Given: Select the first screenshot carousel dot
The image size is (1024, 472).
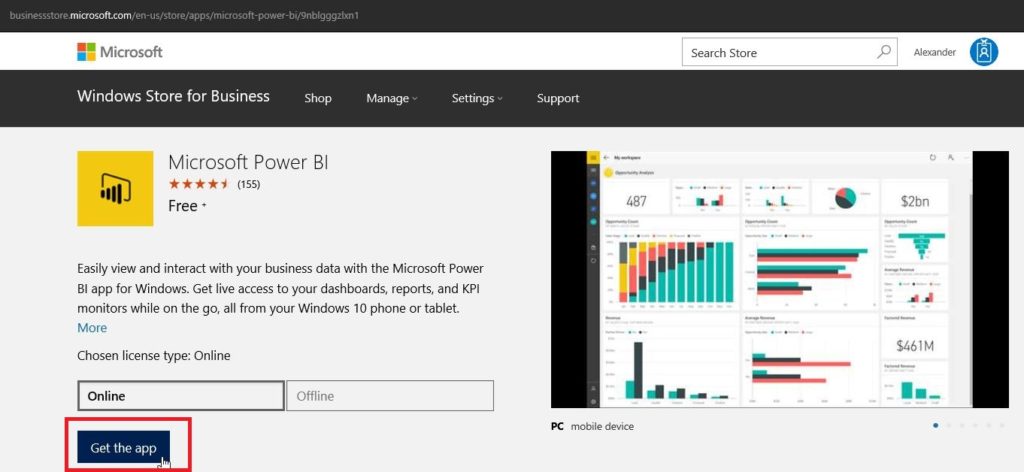Looking at the screenshot, I should [936, 426].
